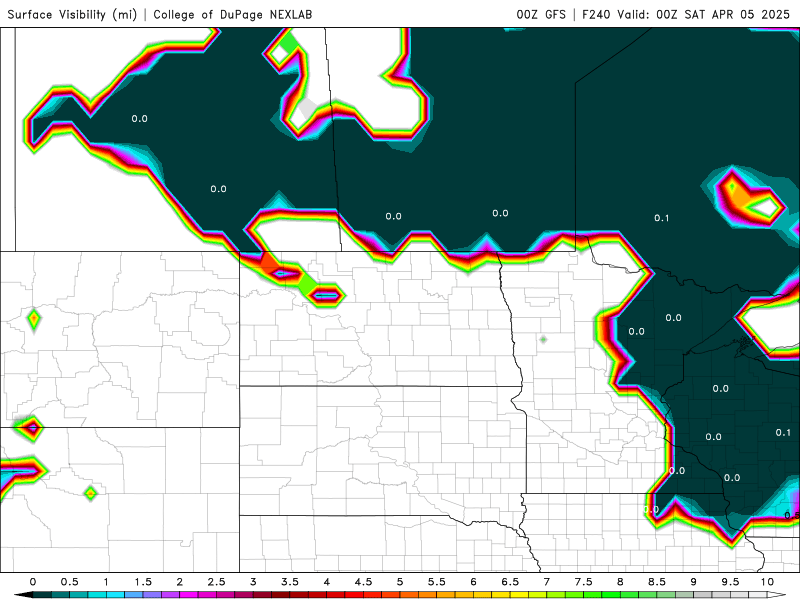Select the "00Z GFS" model run text

(541, 14)
